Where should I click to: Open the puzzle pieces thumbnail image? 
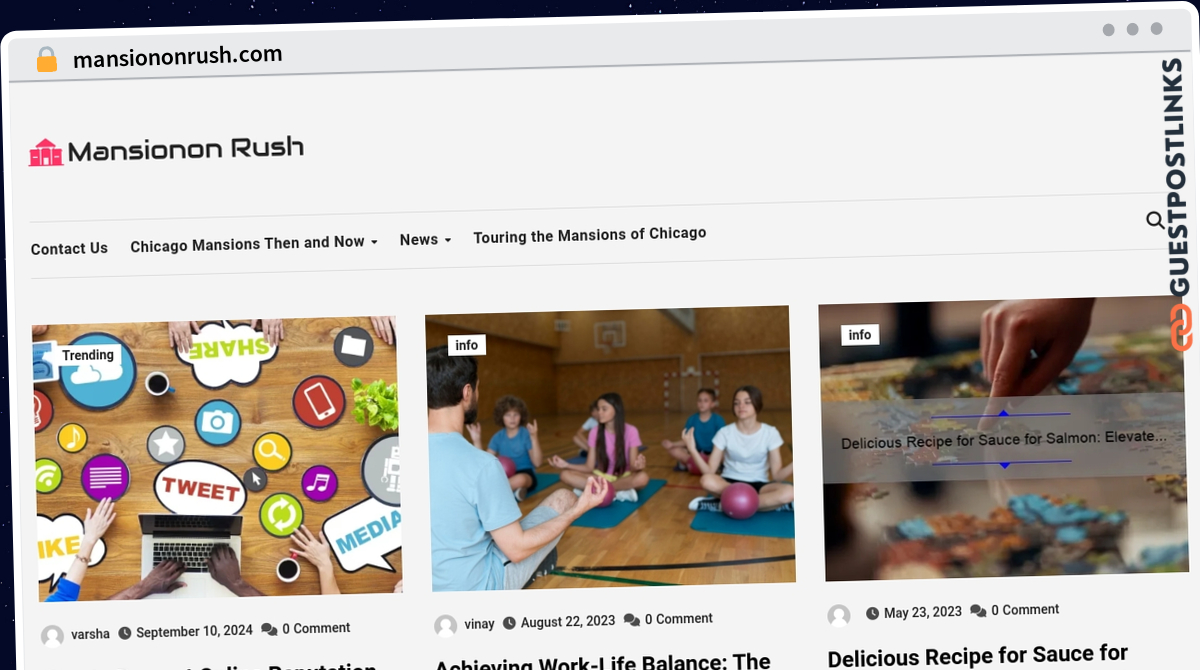pyautogui.click(x=1003, y=438)
